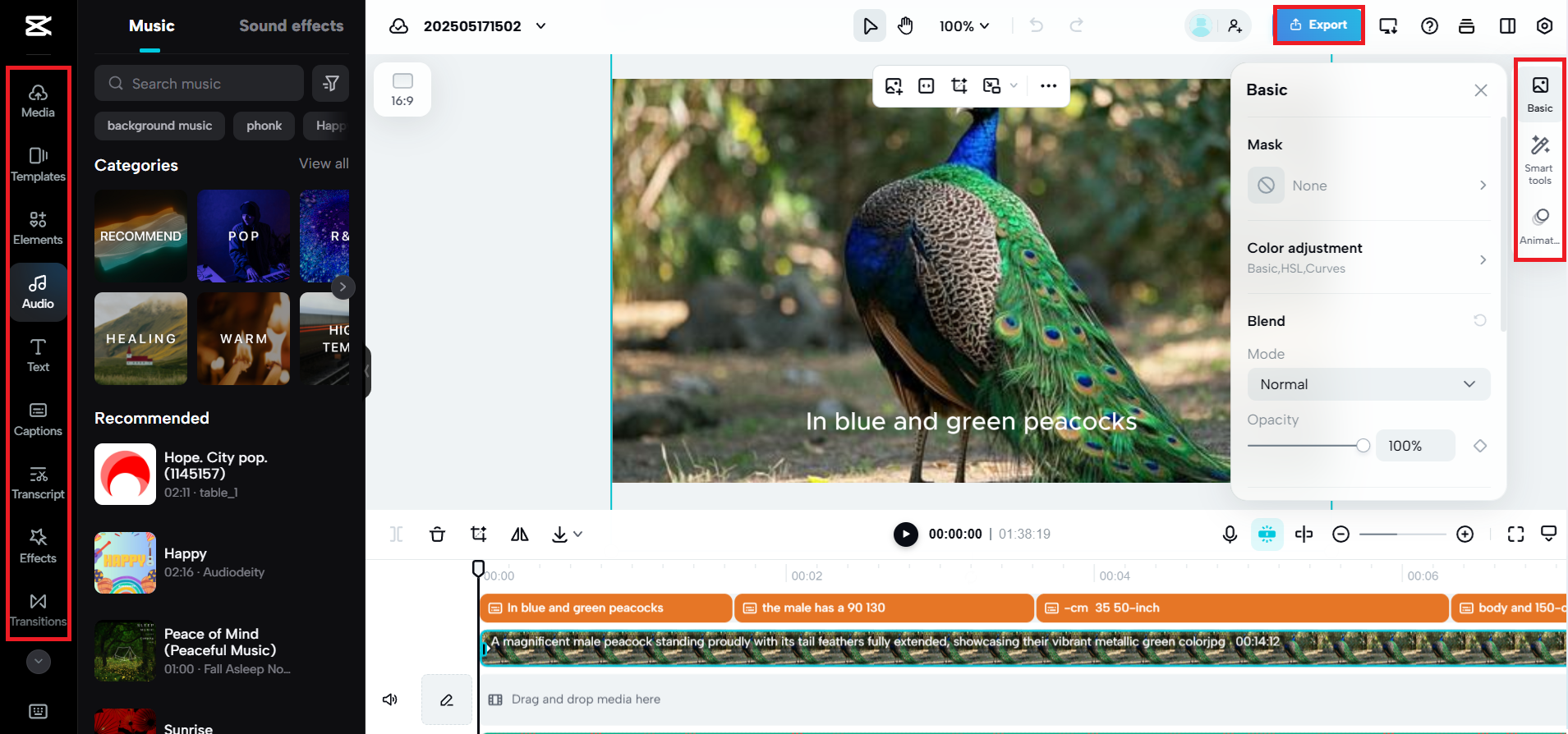Open the RECOMMEND category thumbnail

click(140, 236)
